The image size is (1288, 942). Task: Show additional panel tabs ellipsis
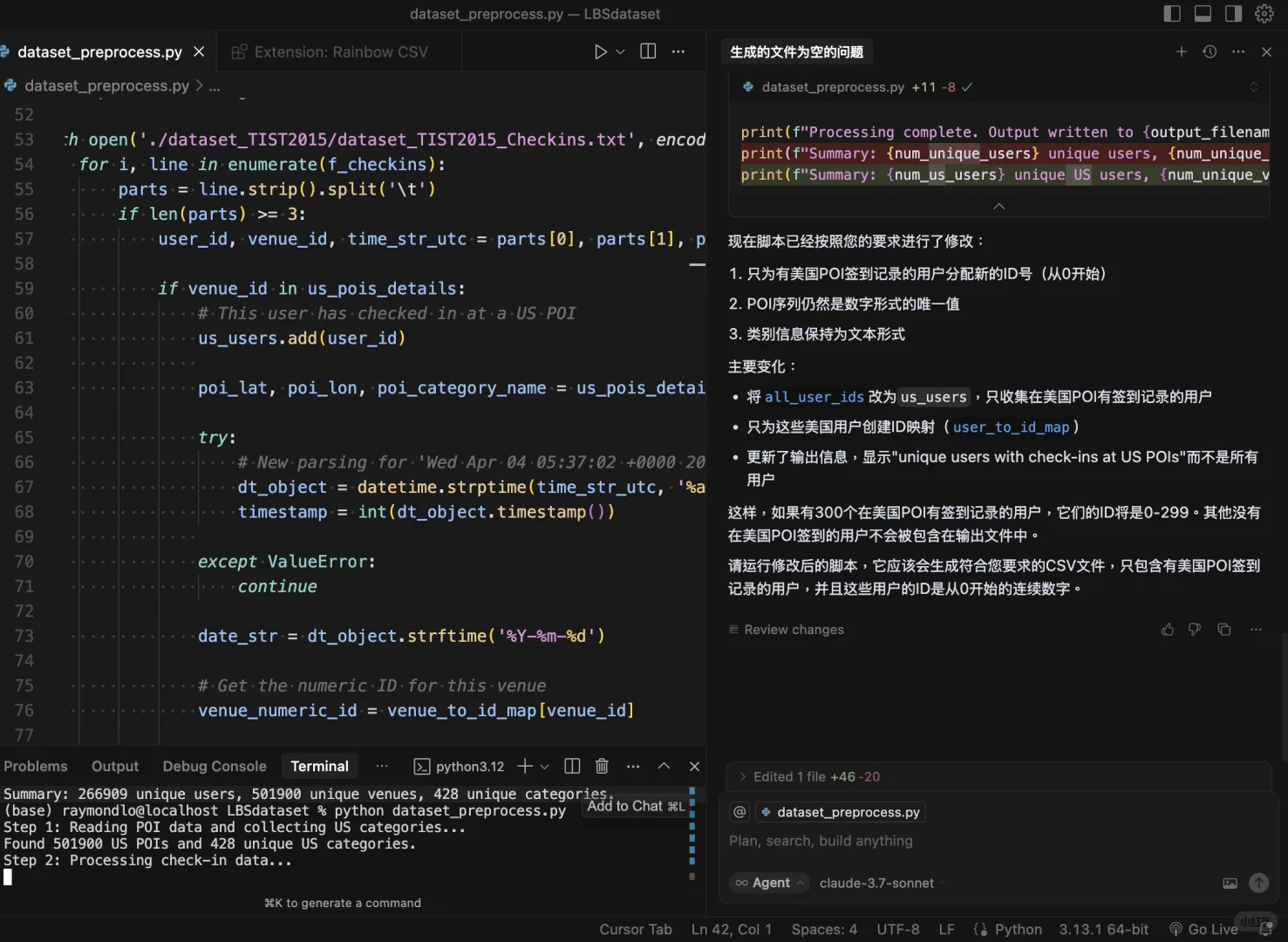click(382, 767)
